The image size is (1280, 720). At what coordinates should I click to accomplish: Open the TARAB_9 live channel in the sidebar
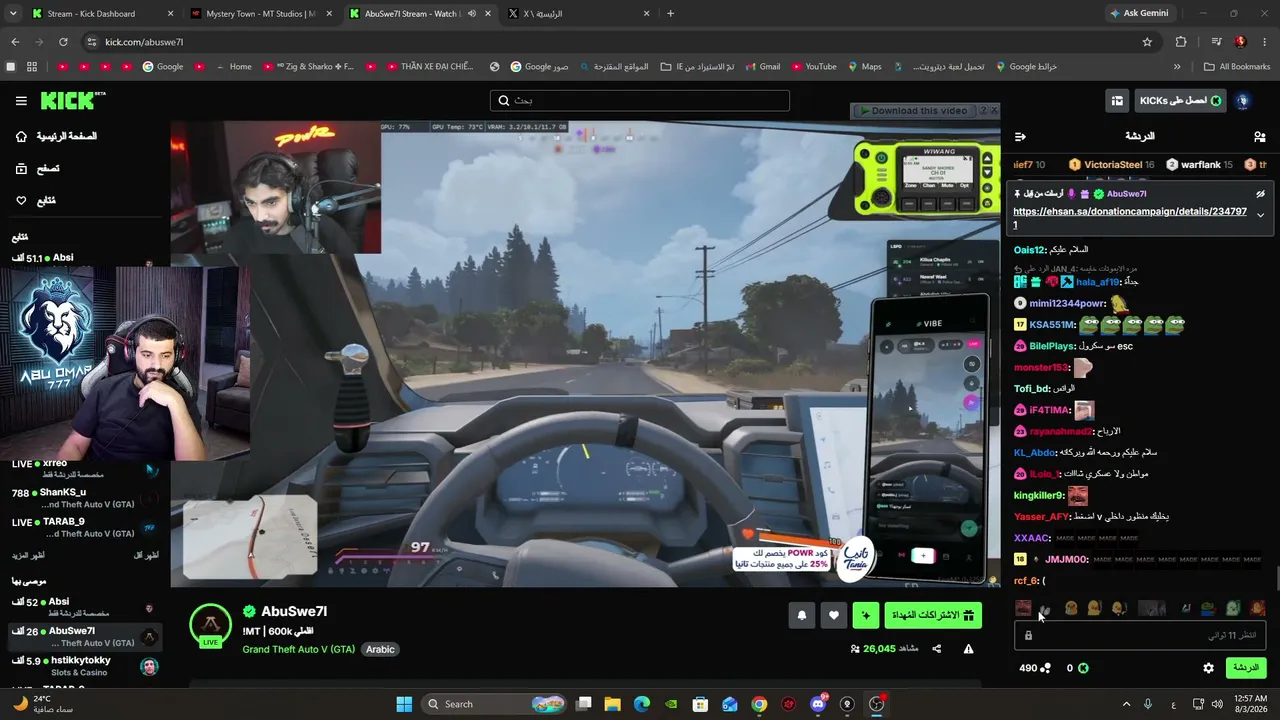tap(85, 527)
